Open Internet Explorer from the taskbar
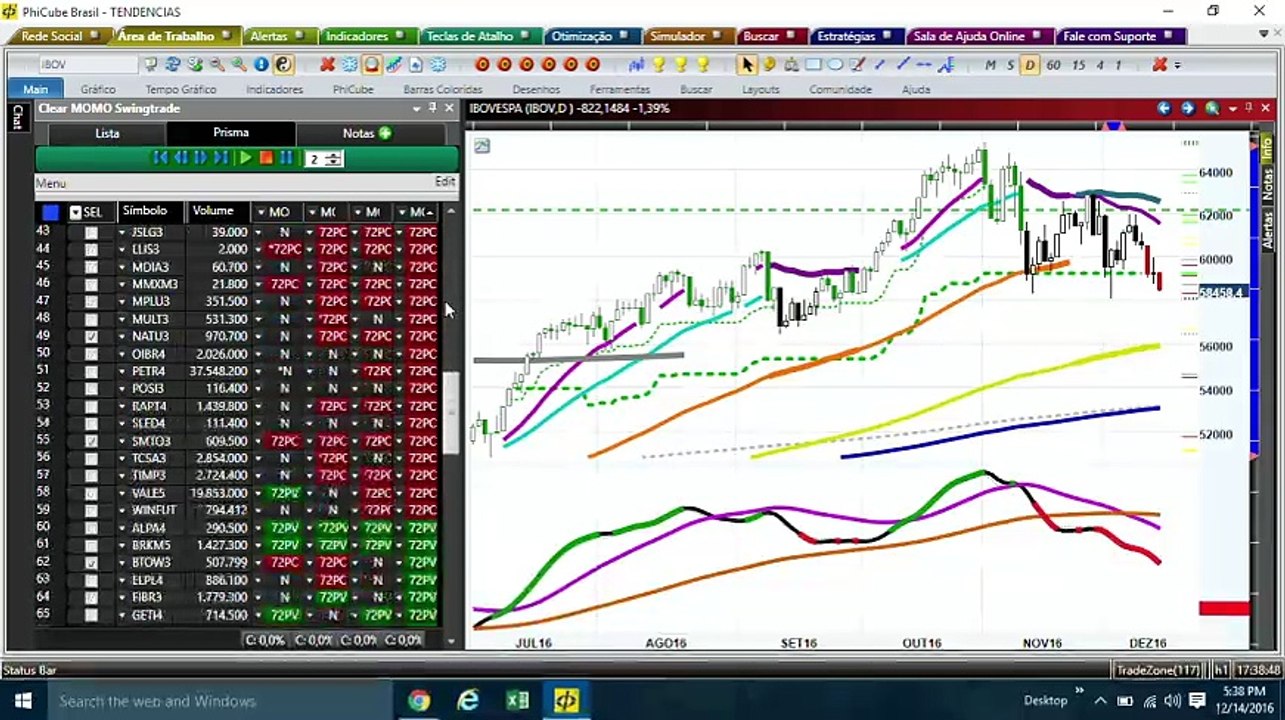Image resolution: width=1285 pixels, height=720 pixels. click(x=468, y=700)
